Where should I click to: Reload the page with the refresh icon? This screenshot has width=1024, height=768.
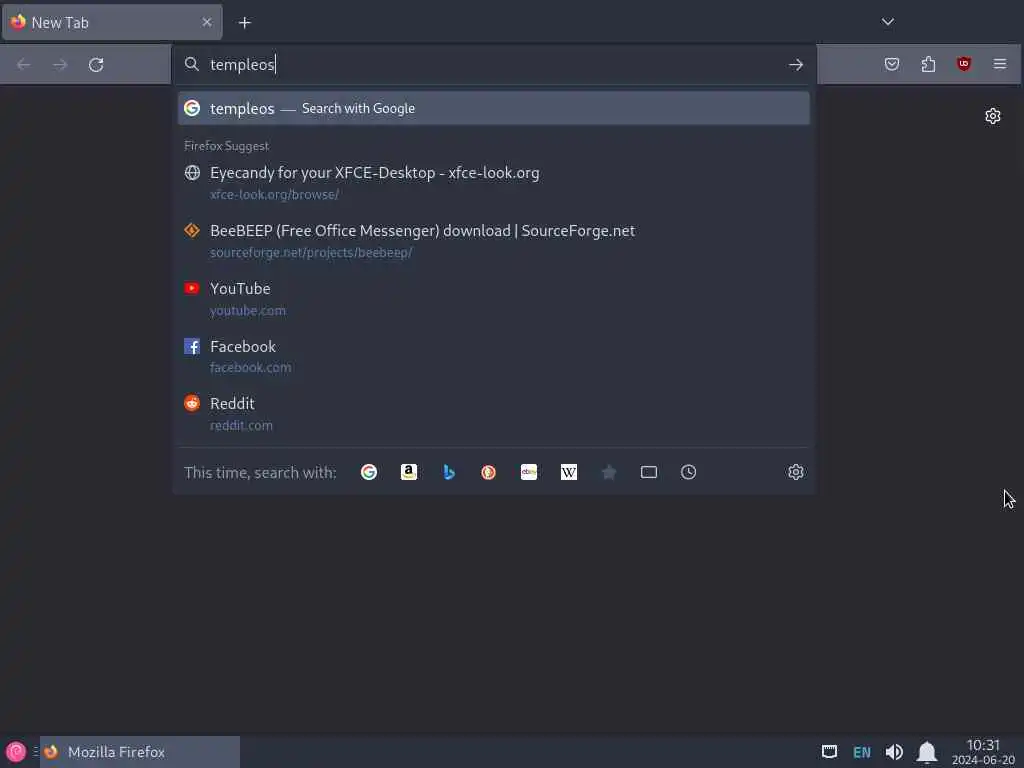(x=96, y=65)
